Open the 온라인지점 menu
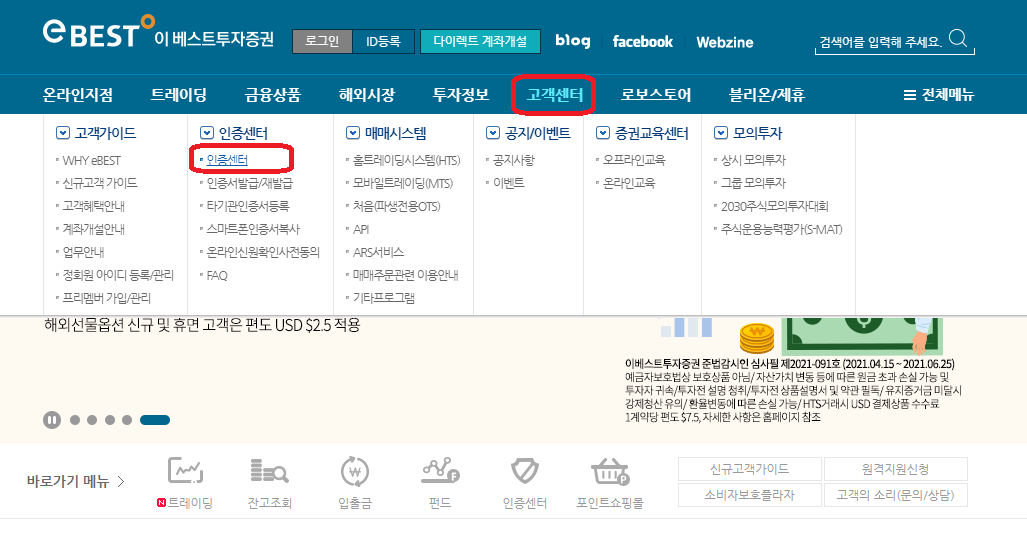The height and width of the screenshot is (548, 1027). 78,95
